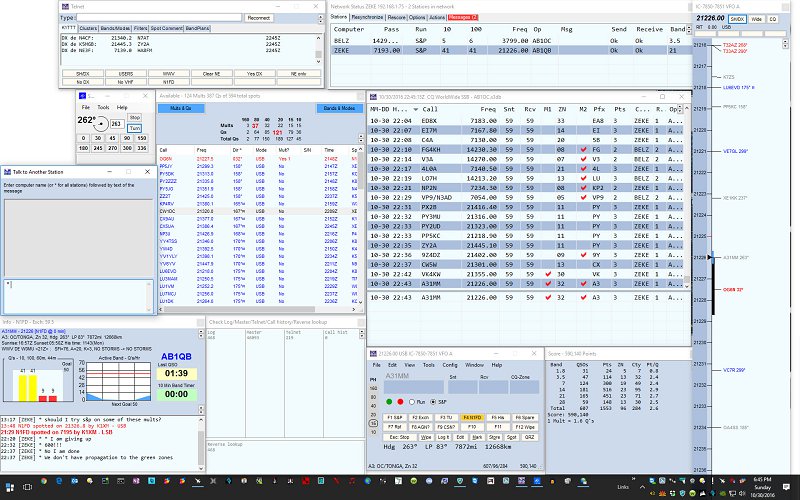The width and height of the screenshot is (800, 500).
Task: Select the Run radio button
Action: click(x=412, y=402)
